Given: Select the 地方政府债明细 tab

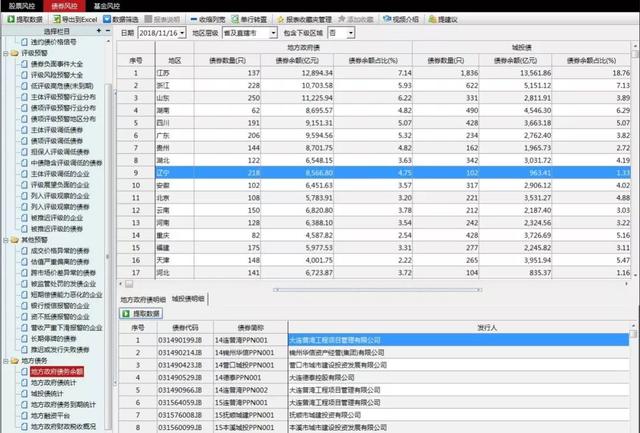Looking at the screenshot, I should [143, 298].
